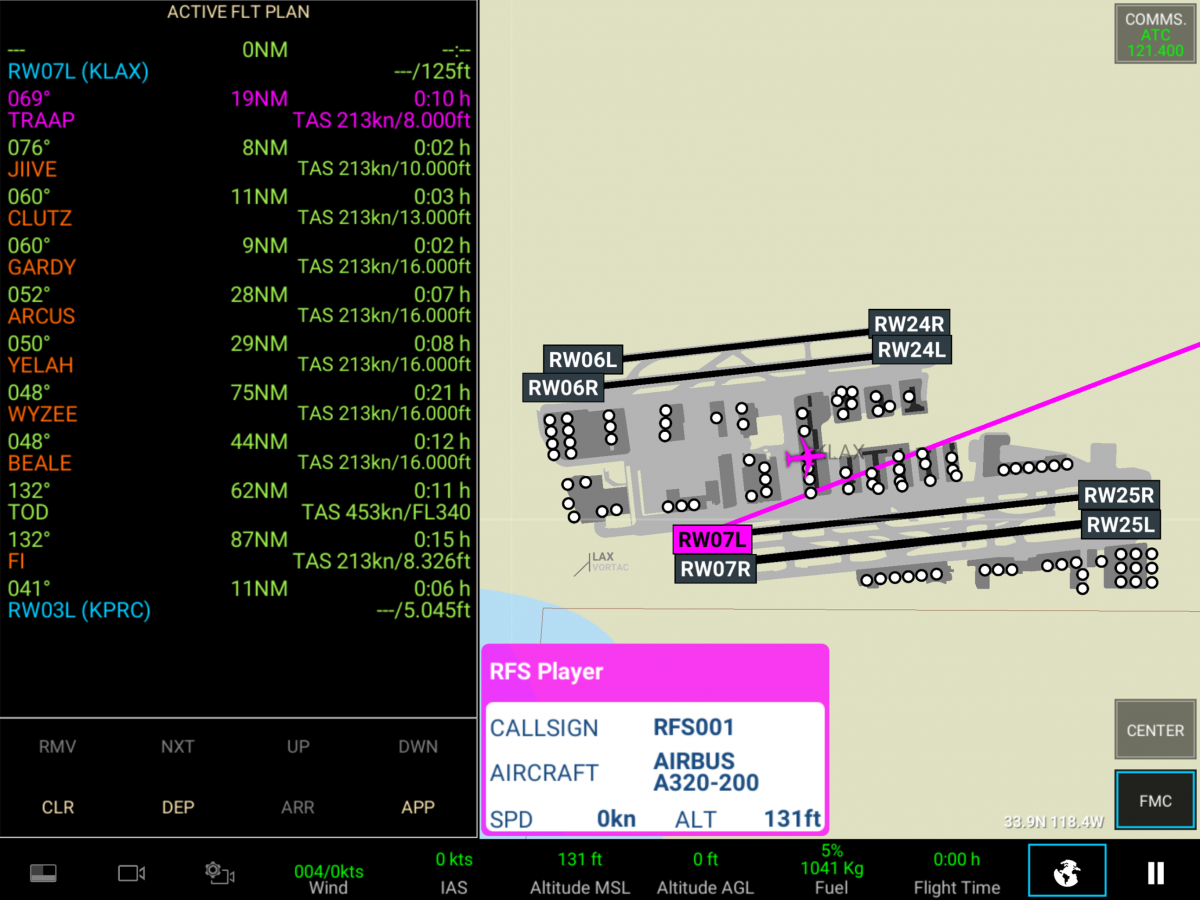Open the COMMS ATC 121.400 panel
Image resolution: width=1200 pixels, height=900 pixels.
1154,33
